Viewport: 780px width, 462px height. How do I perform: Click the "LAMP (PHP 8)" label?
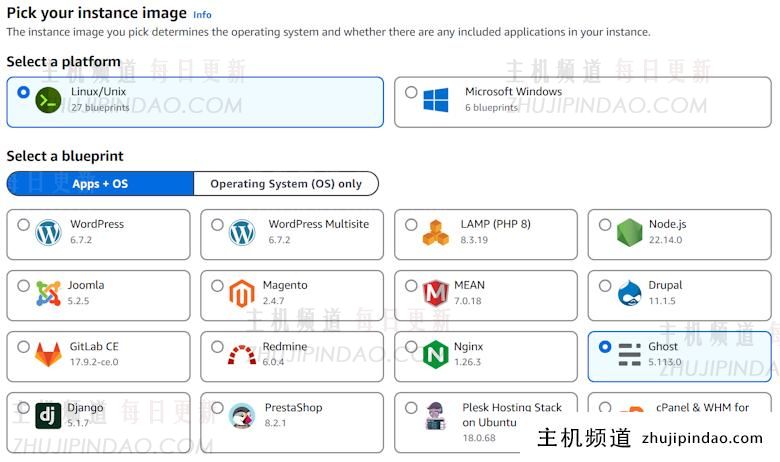pyautogui.click(x=495, y=224)
